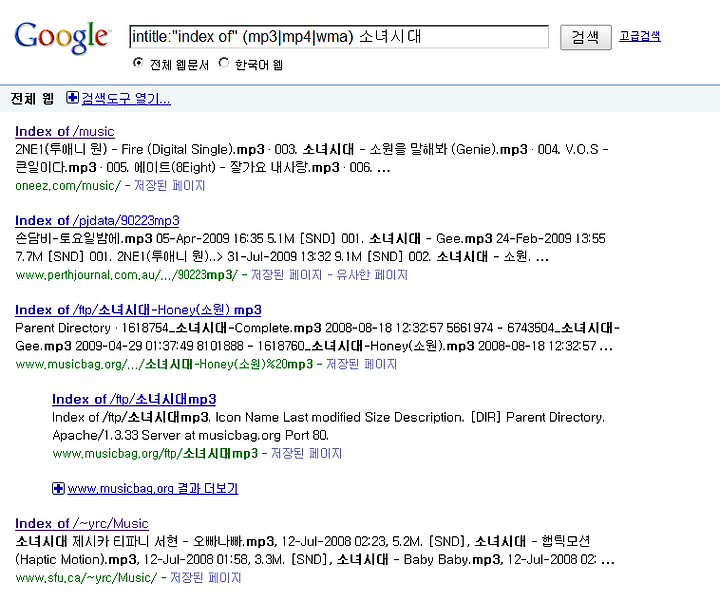Click the 전체 웹 label in results bar
This screenshot has width=720, height=601.
[32, 98]
